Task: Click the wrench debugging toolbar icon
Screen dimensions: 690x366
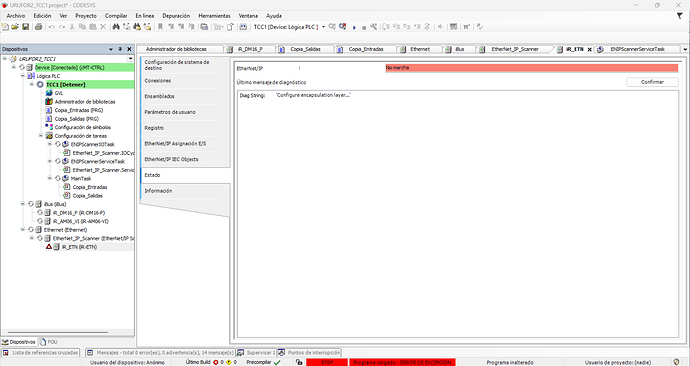Action: pos(374,27)
